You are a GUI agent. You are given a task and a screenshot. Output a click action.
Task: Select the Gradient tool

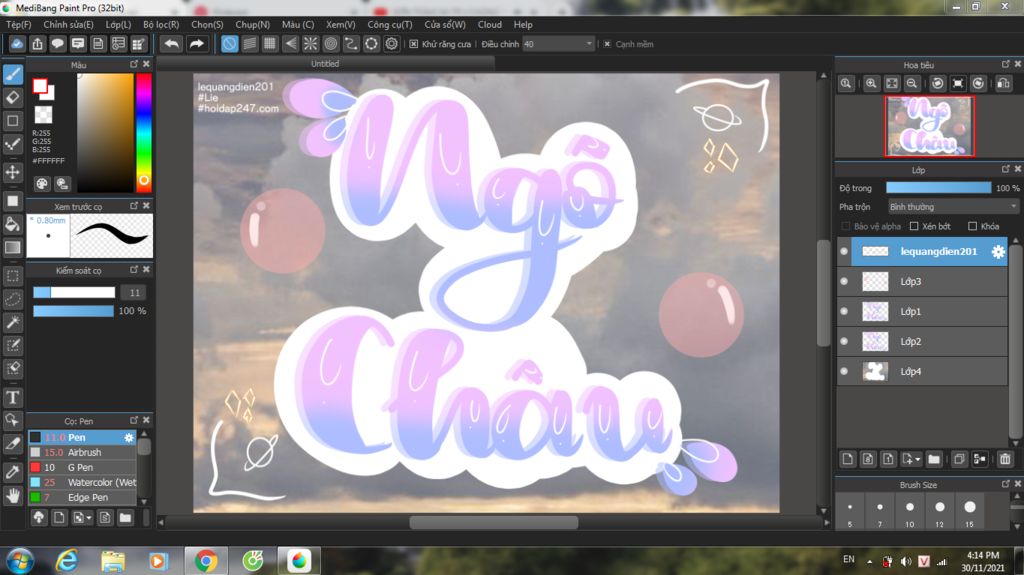point(12,248)
